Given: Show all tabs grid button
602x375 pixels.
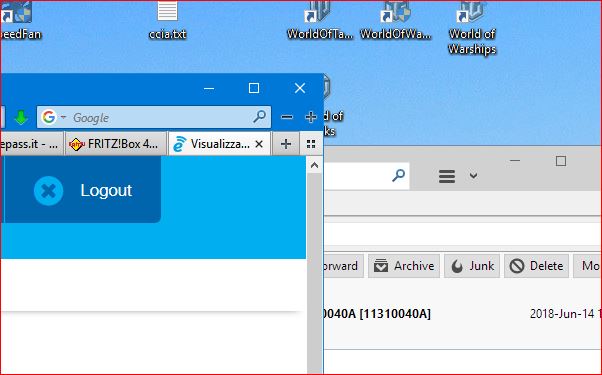Looking at the screenshot, I should pos(311,144).
